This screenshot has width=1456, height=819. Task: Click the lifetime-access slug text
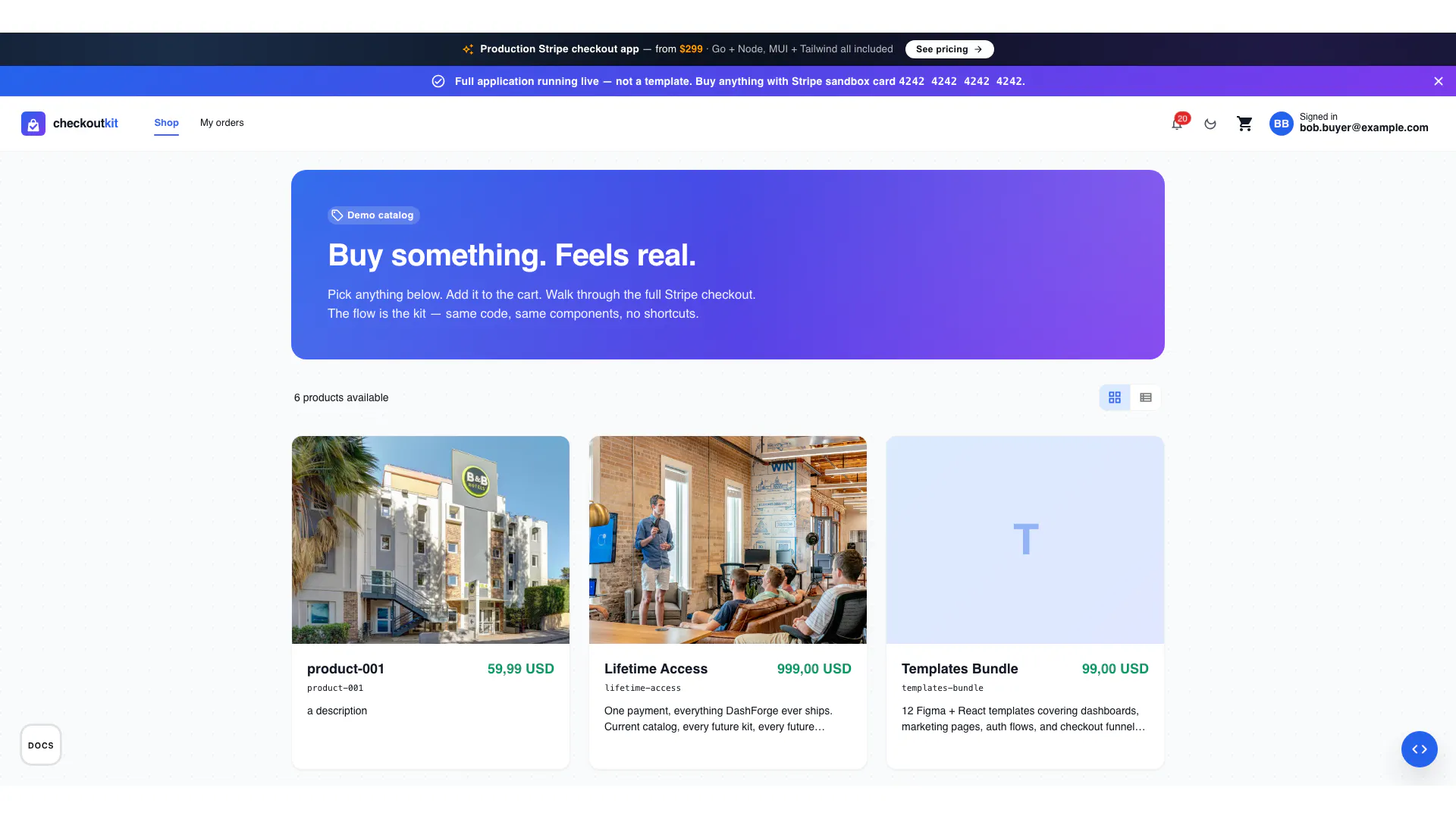tap(642, 689)
